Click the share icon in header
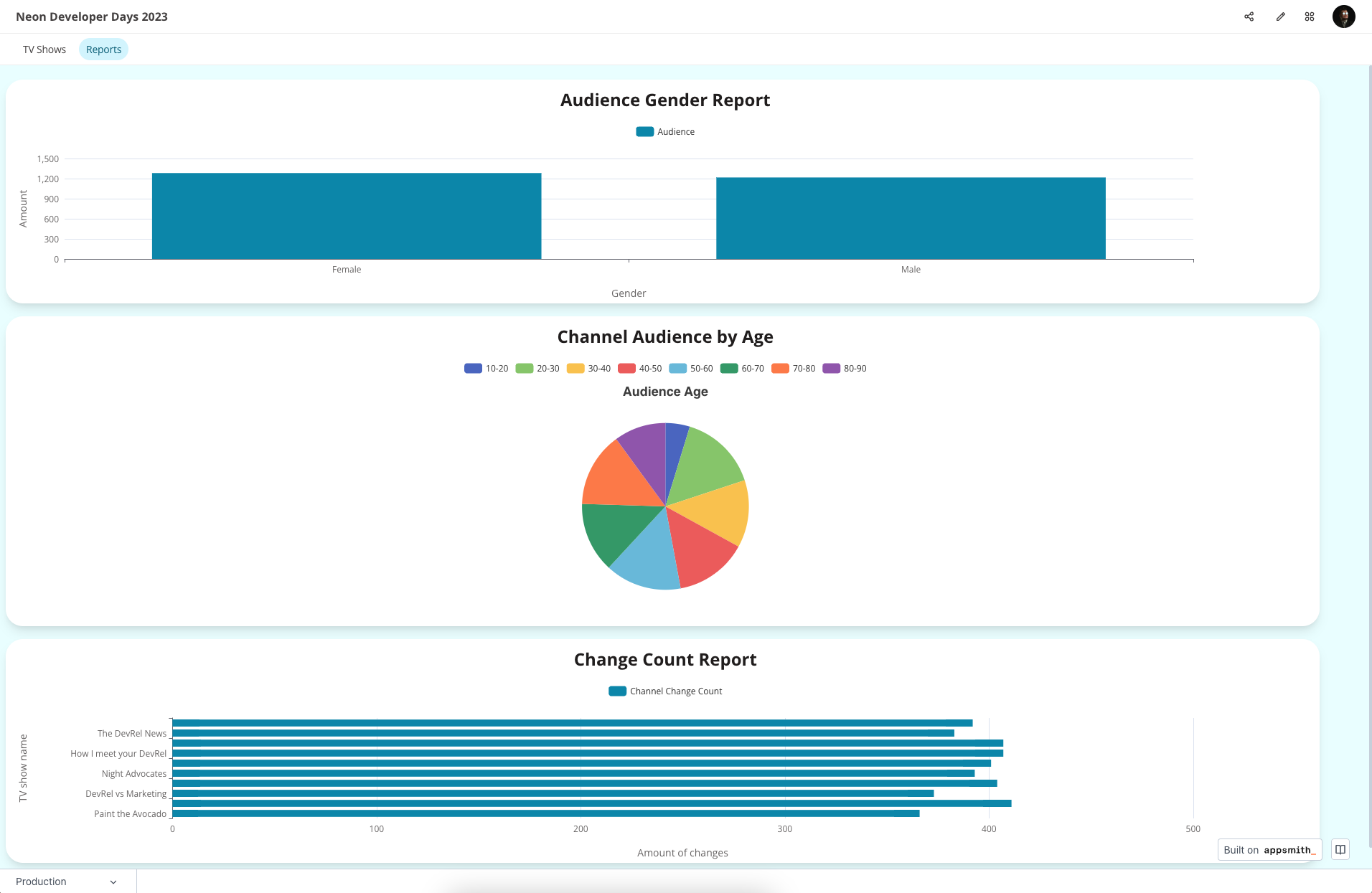The width and height of the screenshot is (1372, 893). (x=1249, y=16)
